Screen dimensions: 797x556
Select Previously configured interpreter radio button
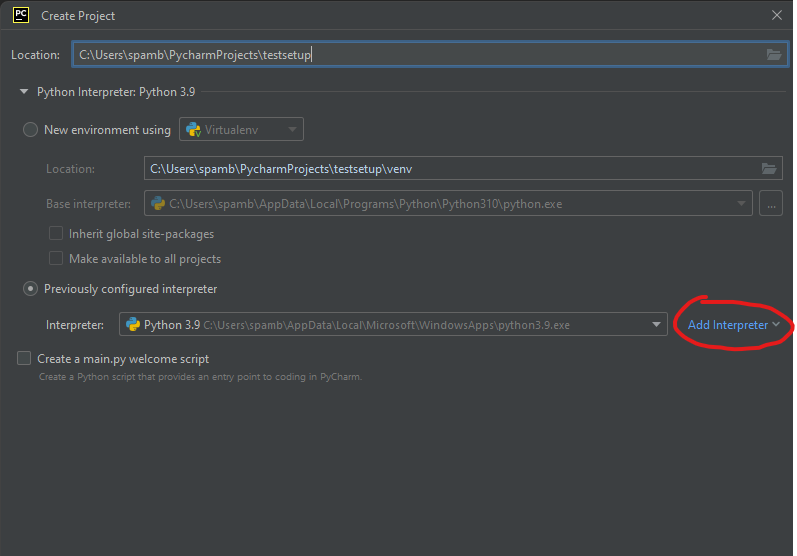pyautogui.click(x=30, y=289)
